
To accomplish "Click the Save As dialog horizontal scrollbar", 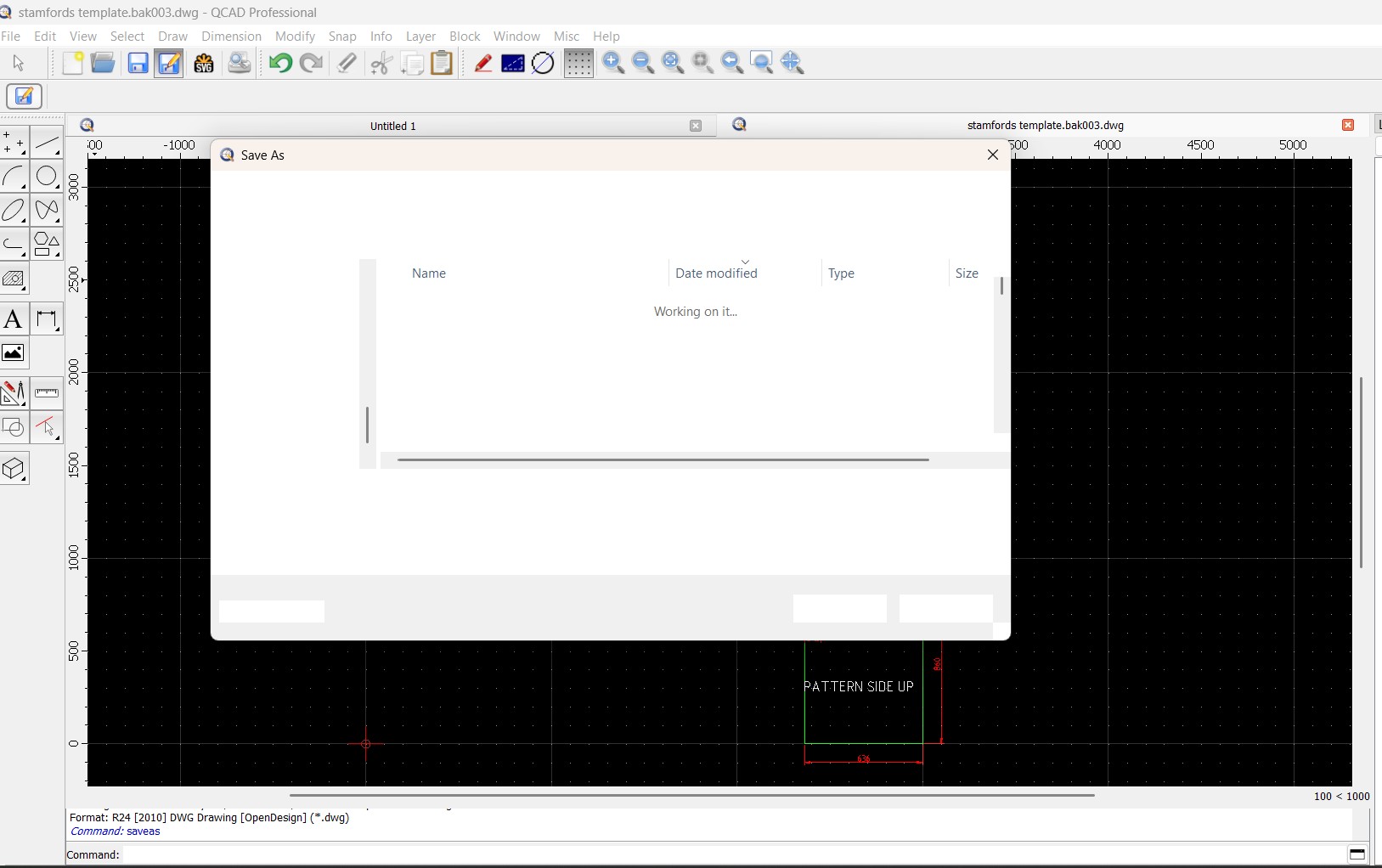I will click(663, 459).
